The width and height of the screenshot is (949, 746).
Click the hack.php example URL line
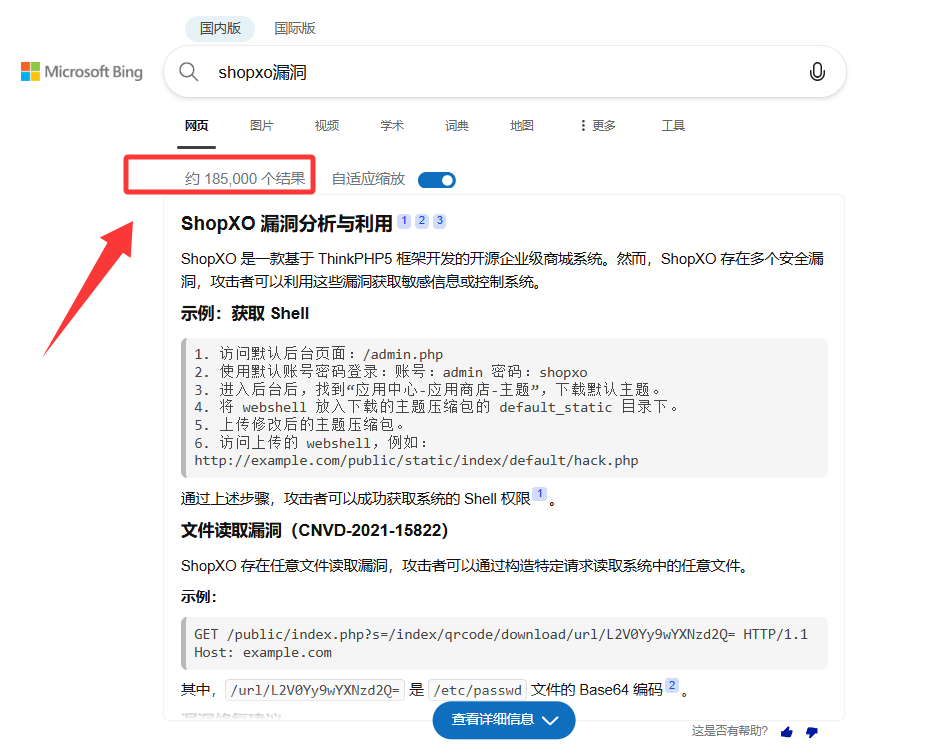[416, 460]
